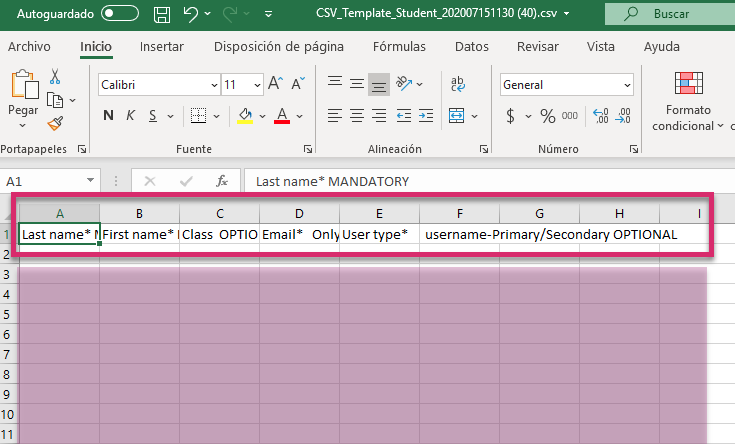Viewport: 735px width, 444px height.
Task: Click the Save floppy disk icon
Action: [x=162, y=14]
